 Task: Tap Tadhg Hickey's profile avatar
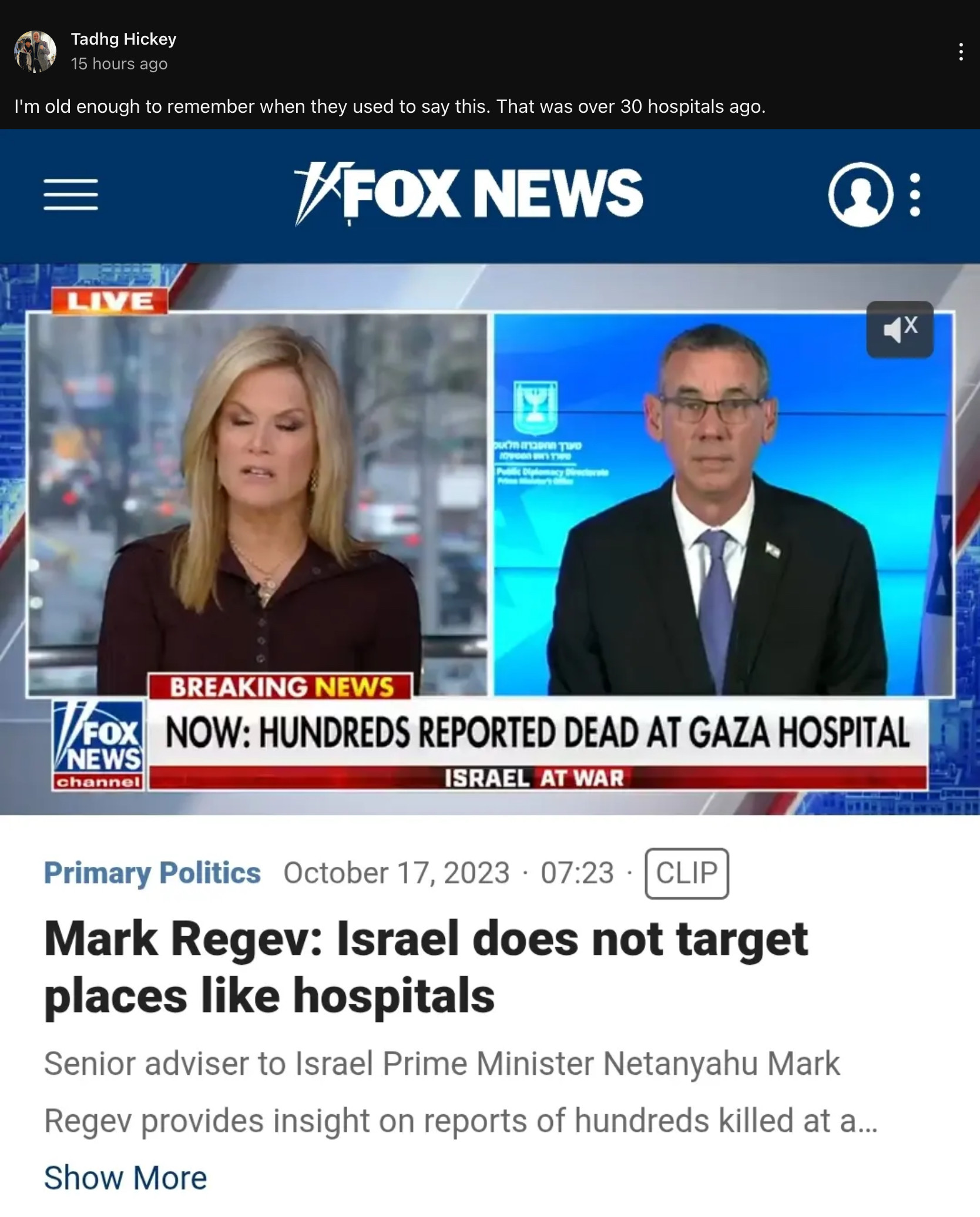pos(35,52)
